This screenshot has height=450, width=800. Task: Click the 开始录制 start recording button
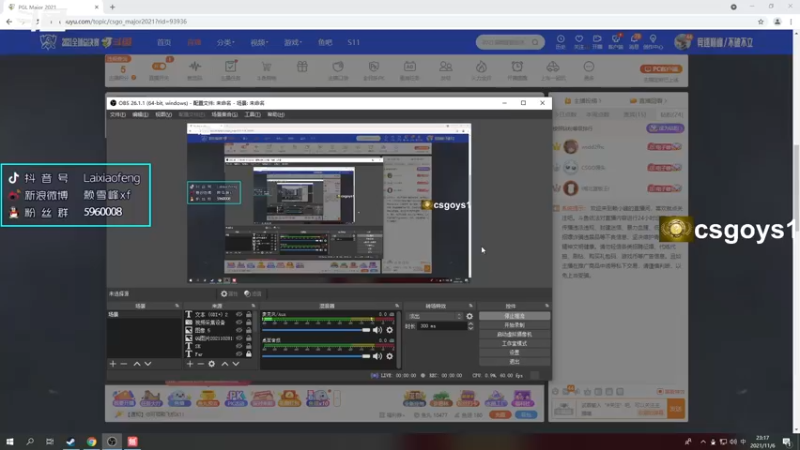514,325
